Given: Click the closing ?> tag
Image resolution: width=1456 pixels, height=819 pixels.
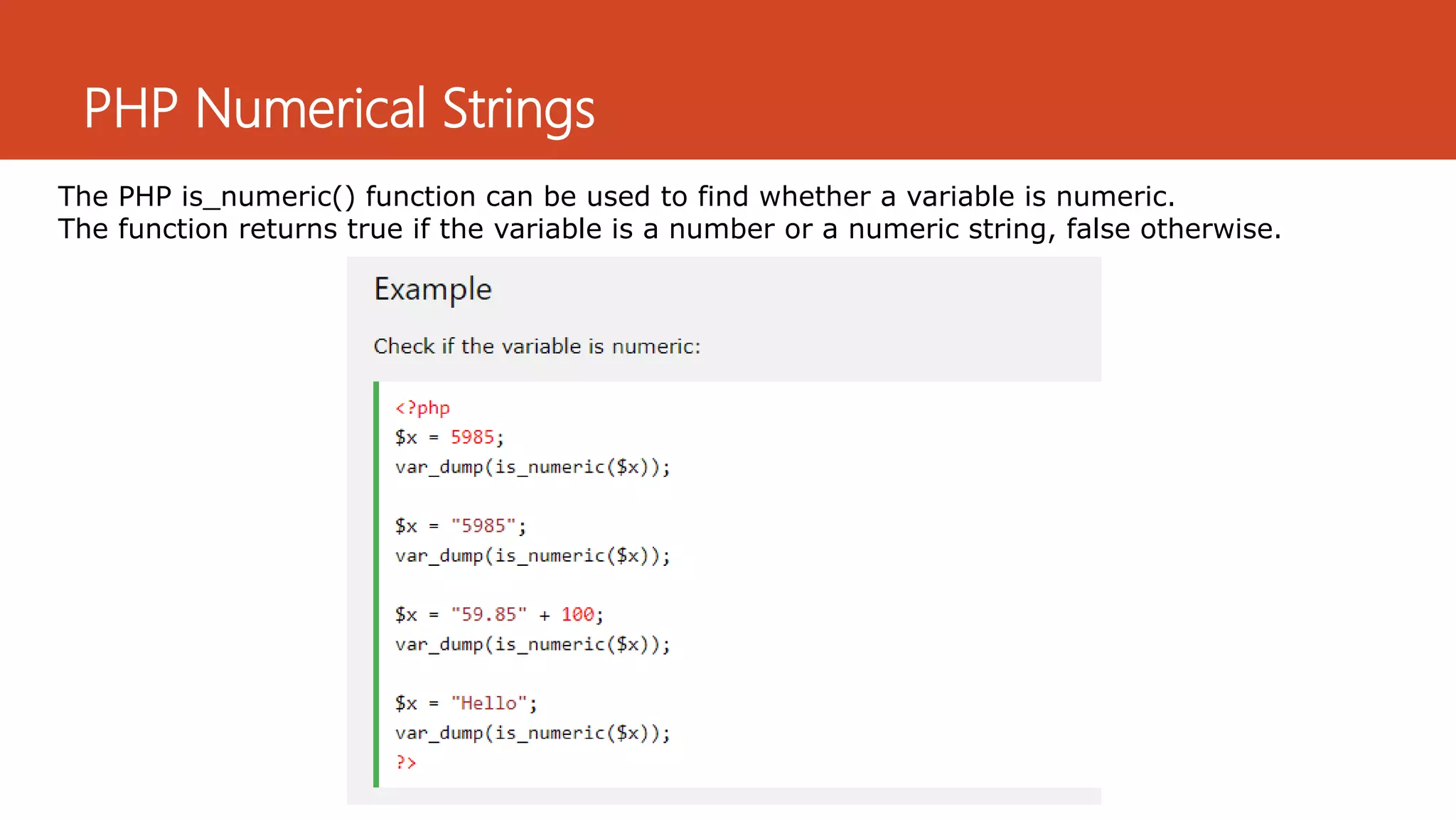Looking at the screenshot, I should [x=406, y=762].
